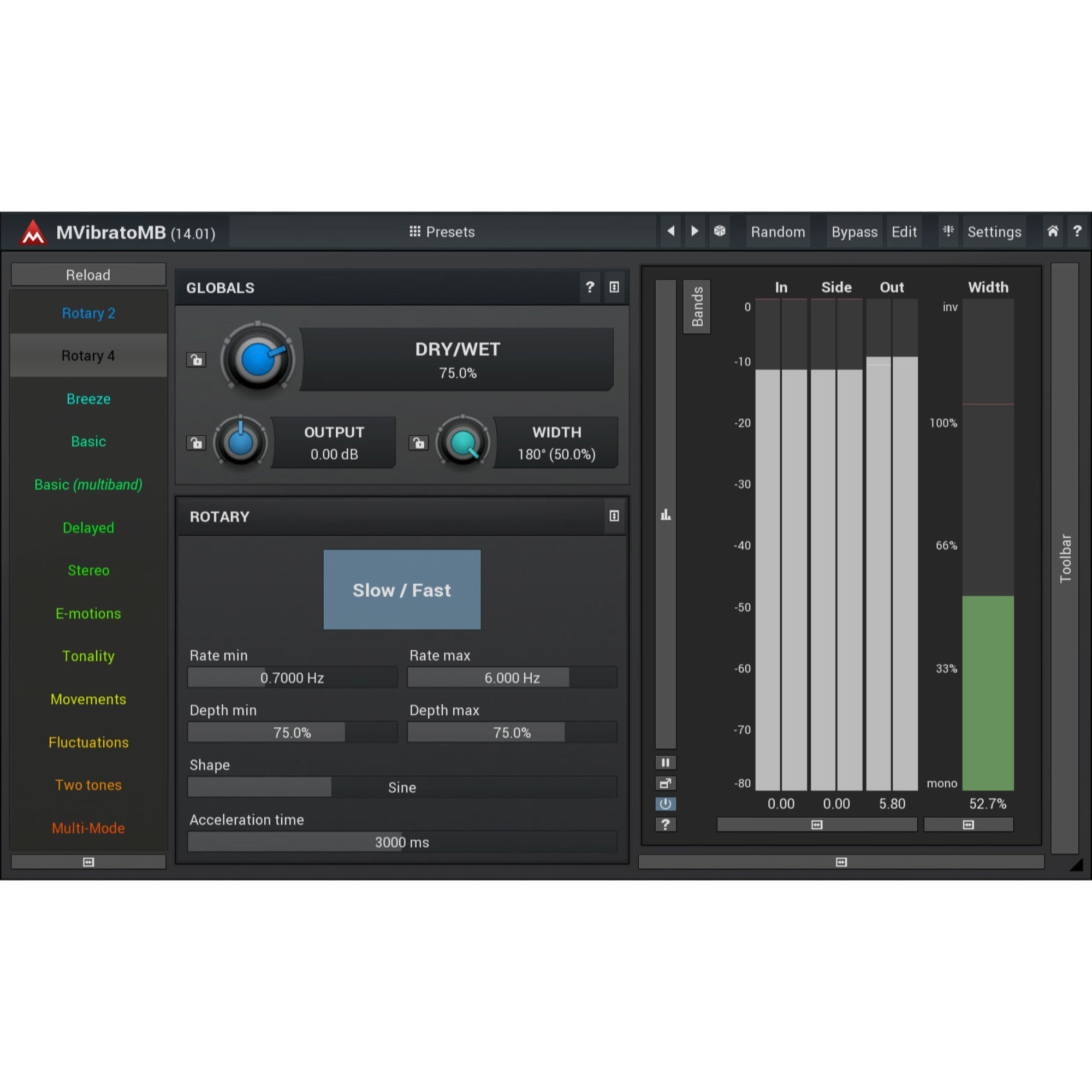The width and height of the screenshot is (1092, 1092).
Task: Collapse the Width meter with bottom handle
Action: (x=968, y=824)
